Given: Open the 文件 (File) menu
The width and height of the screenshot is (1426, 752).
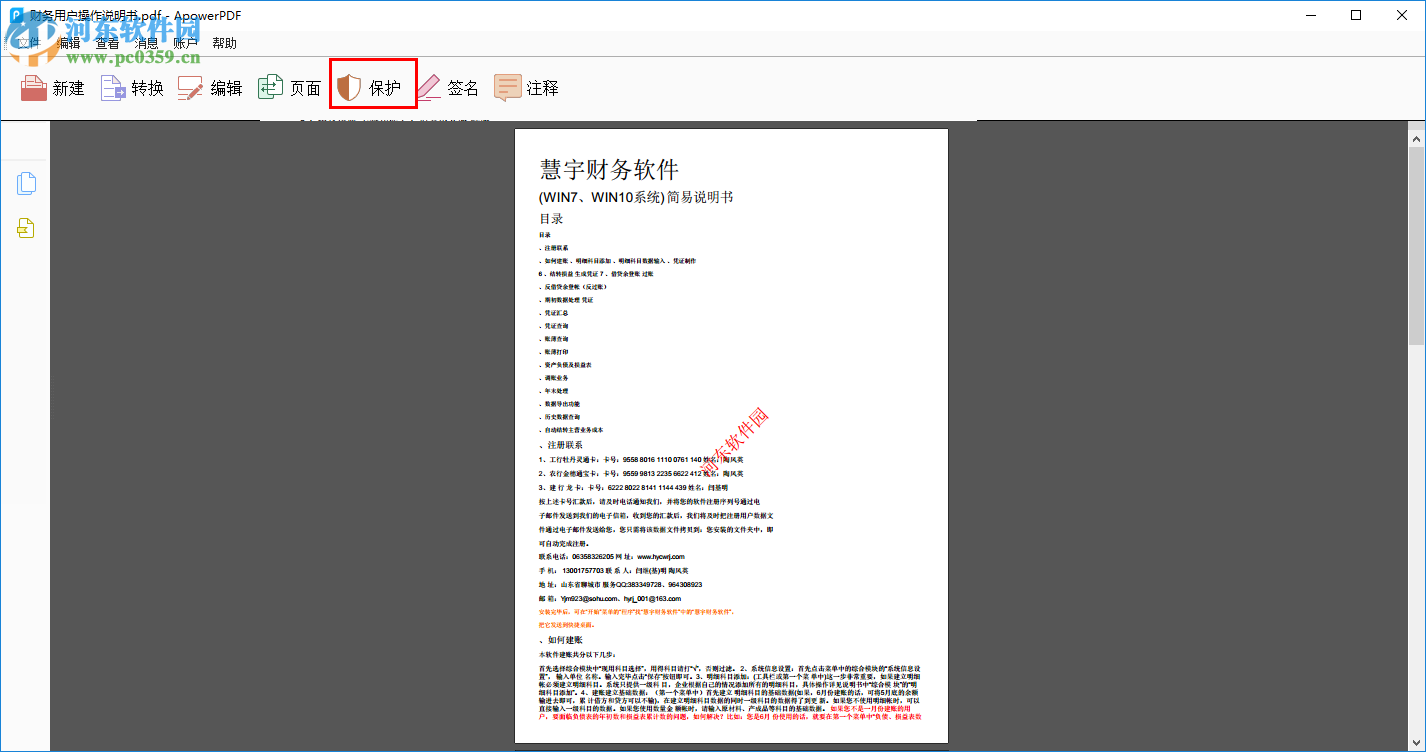Looking at the screenshot, I should click(x=28, y=42).
